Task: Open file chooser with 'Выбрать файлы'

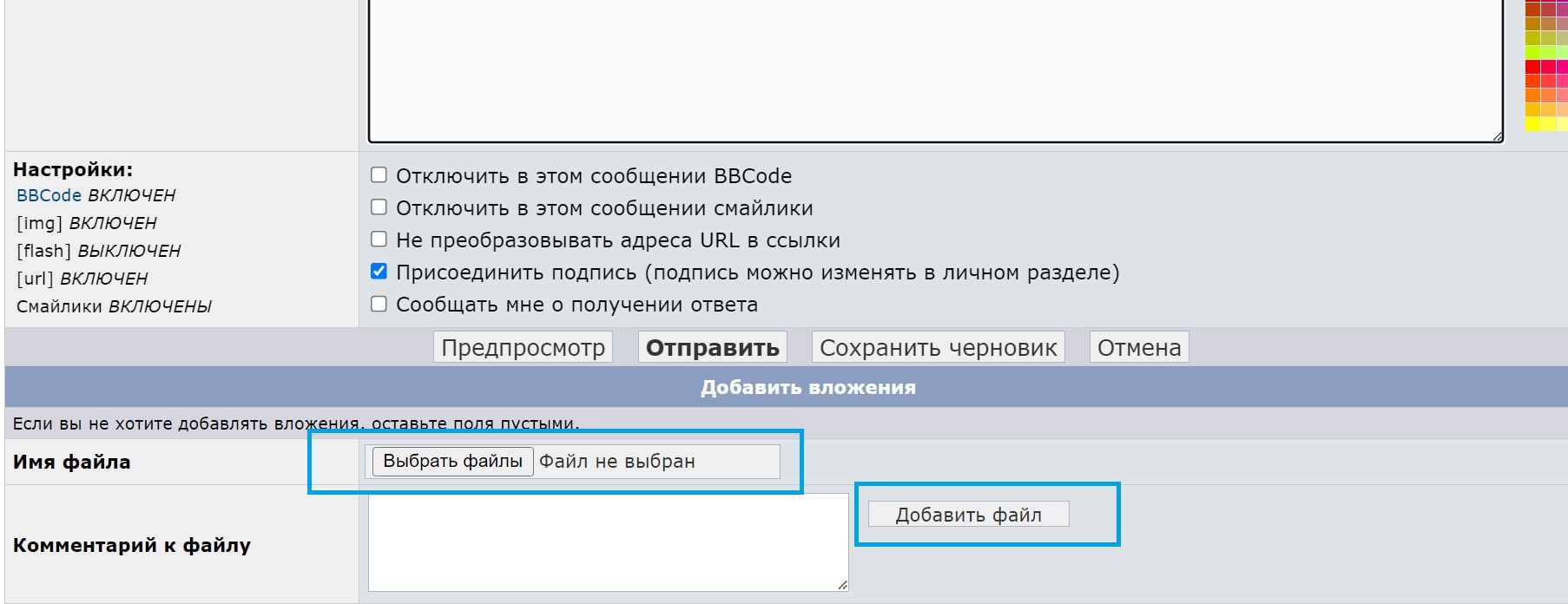Action: click(x=452, y=461)
